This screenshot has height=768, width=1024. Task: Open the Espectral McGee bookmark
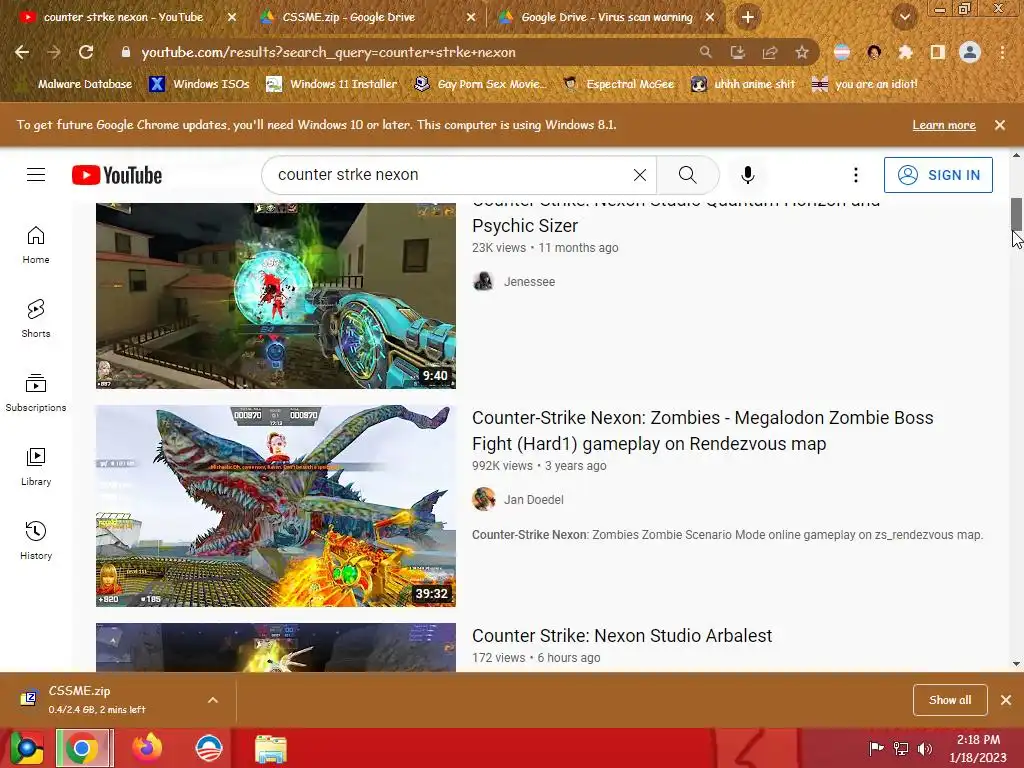[x=618, y=84]
